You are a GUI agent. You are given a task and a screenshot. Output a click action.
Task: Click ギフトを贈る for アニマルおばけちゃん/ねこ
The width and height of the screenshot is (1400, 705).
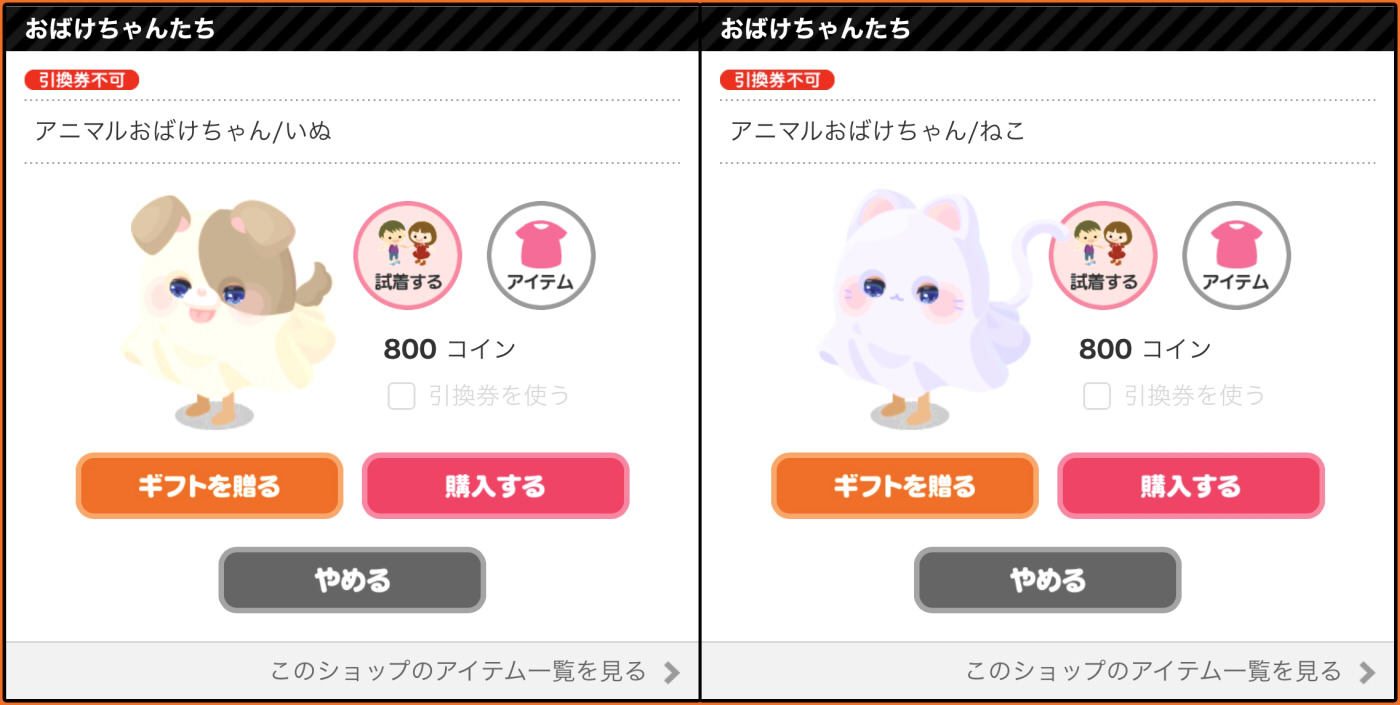(x=905, y=486)
